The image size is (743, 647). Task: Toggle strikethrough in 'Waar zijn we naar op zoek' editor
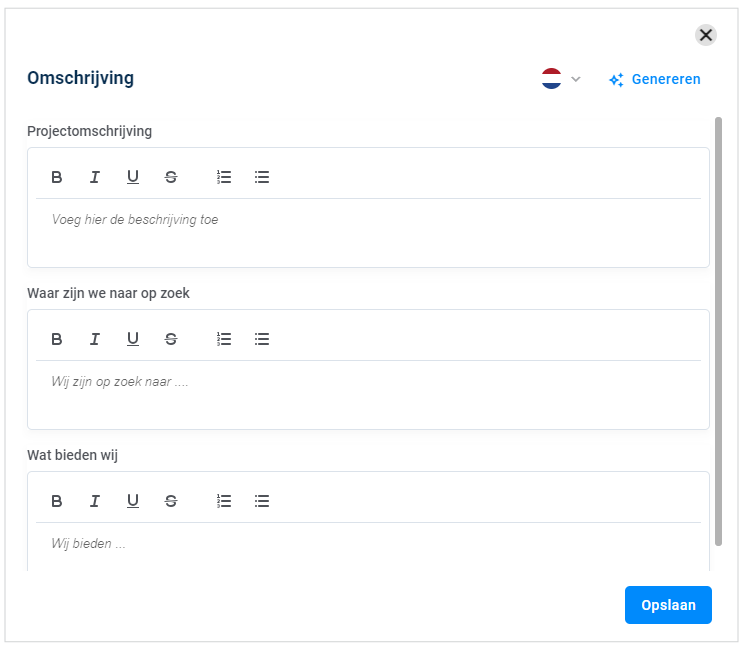(171, 339)
